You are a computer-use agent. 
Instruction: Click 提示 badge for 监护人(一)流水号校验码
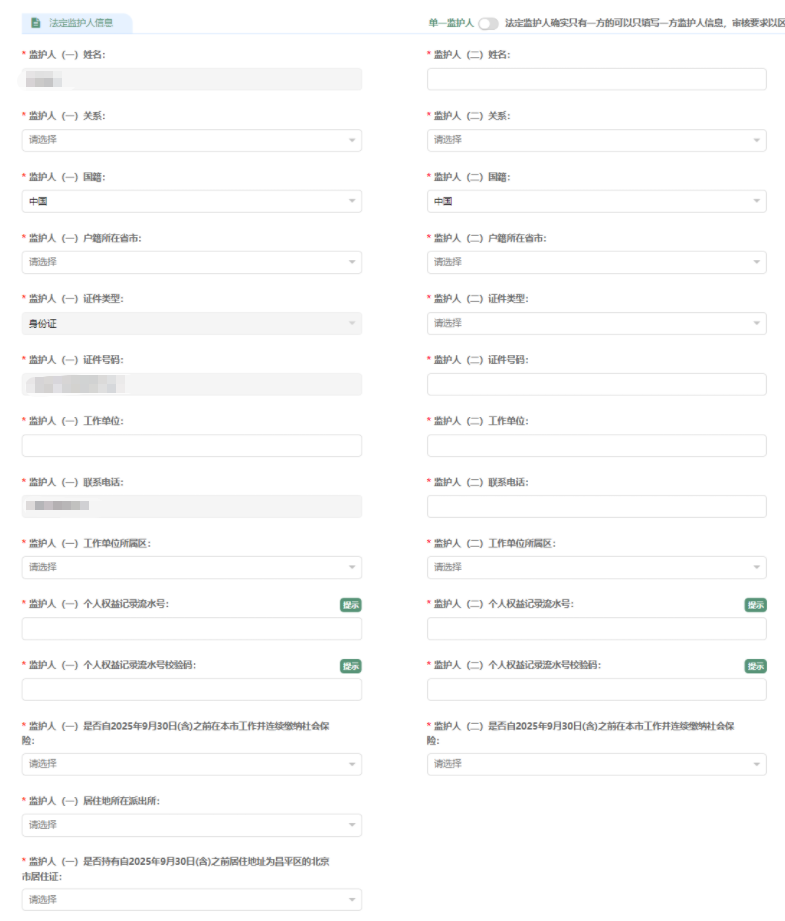pyautogui.click(x=351, y=666)
